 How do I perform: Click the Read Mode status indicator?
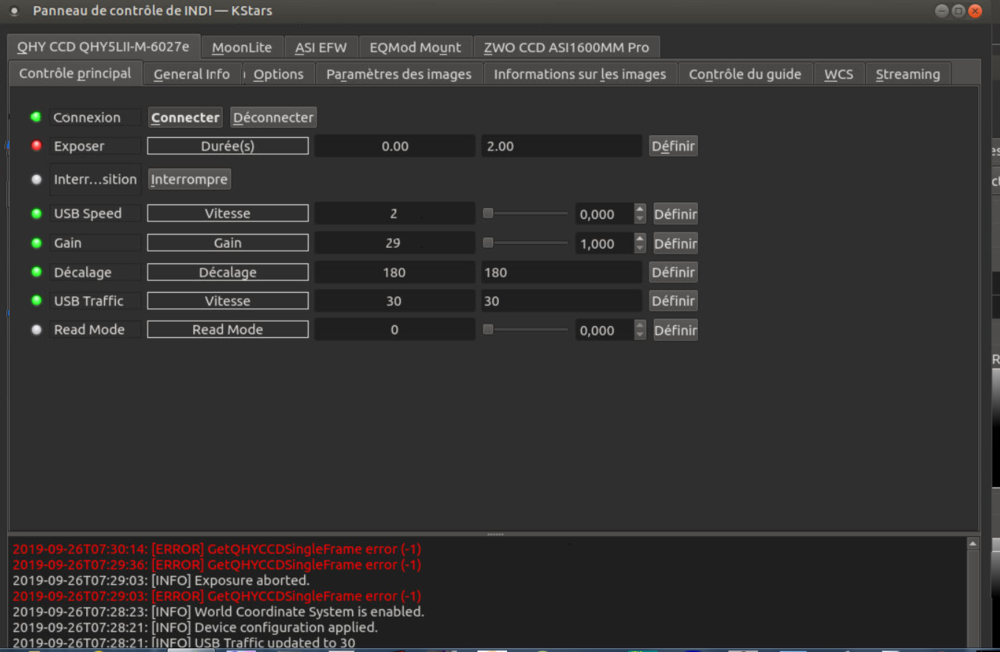pyautogui.click(x=36, y=329)
